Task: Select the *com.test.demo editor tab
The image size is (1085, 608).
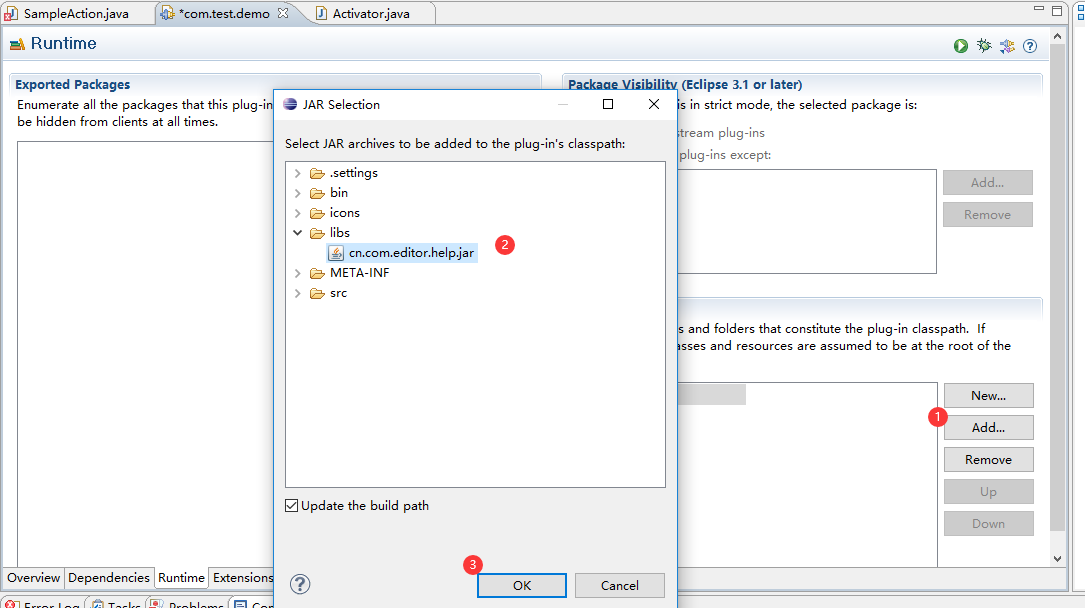Action: pyautogui.click(x=225, y=13)
